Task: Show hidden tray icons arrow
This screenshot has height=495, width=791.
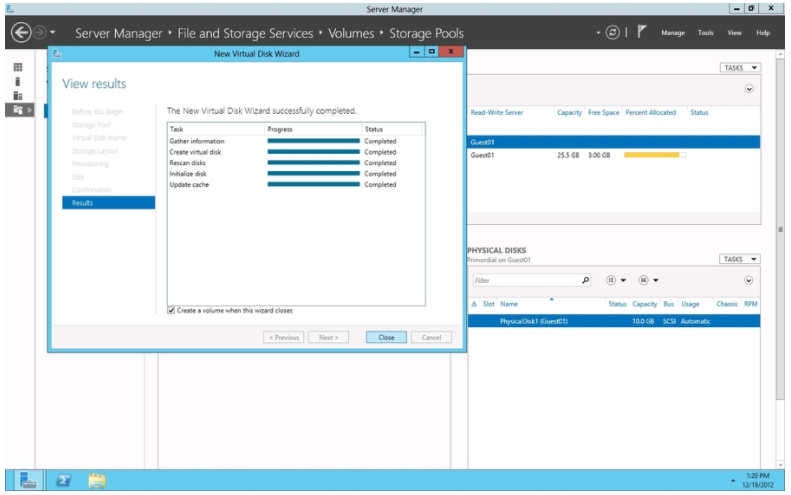Action: point(732,480)
